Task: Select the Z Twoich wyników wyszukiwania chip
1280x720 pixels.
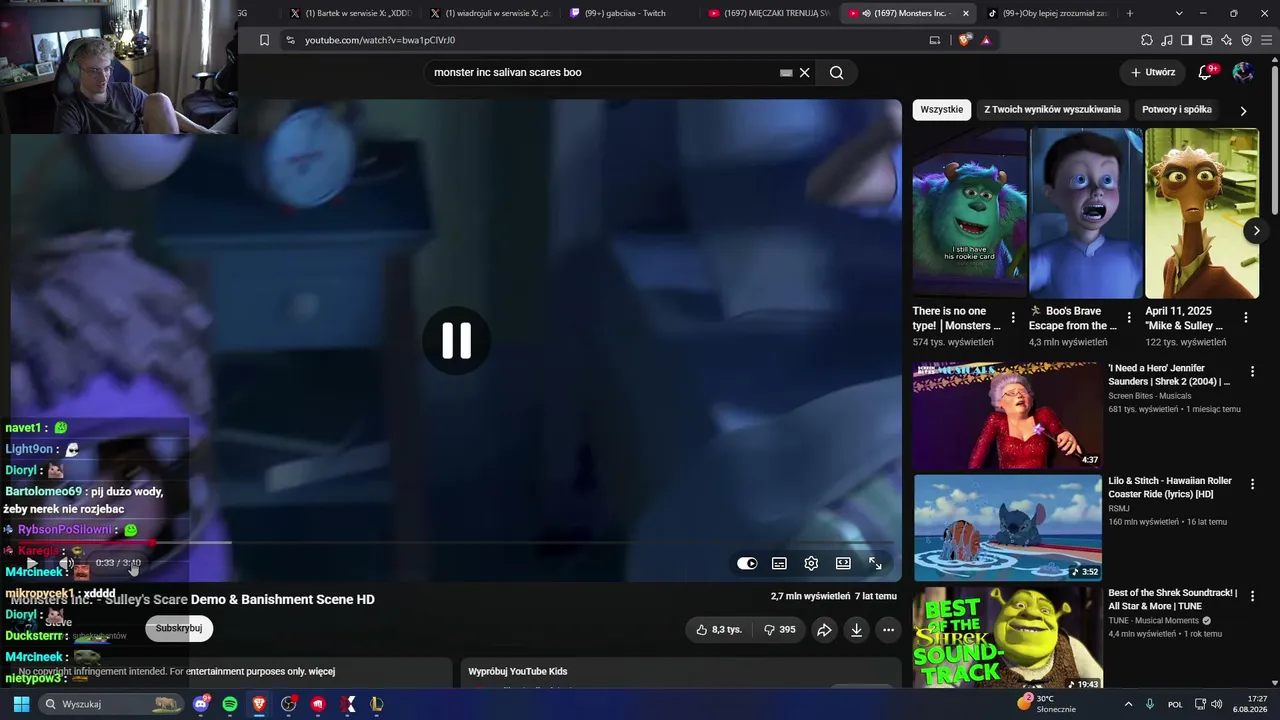Action: tap(1052, 110)
